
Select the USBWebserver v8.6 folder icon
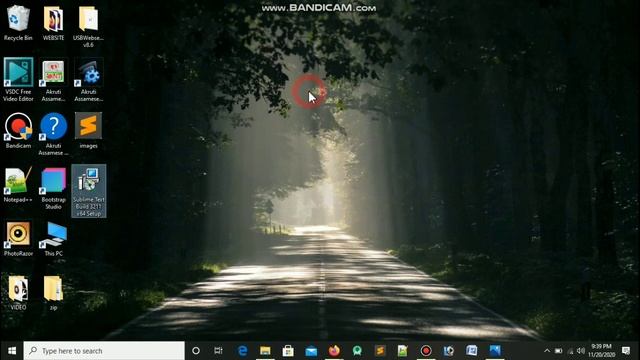89,27
